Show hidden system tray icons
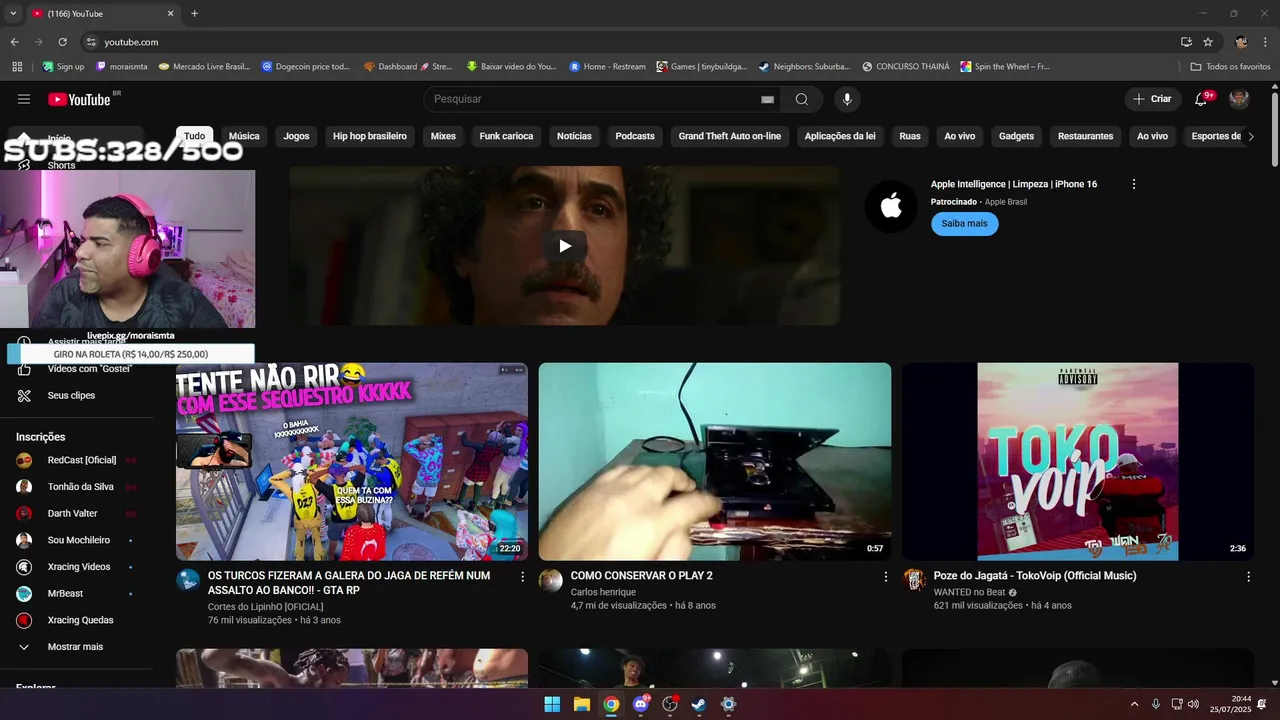The image size is (1280, 720). (1134, 704)
